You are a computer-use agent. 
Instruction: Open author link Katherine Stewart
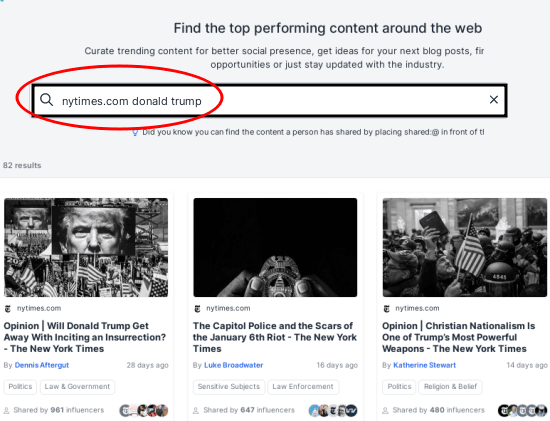tap(424, 365)
